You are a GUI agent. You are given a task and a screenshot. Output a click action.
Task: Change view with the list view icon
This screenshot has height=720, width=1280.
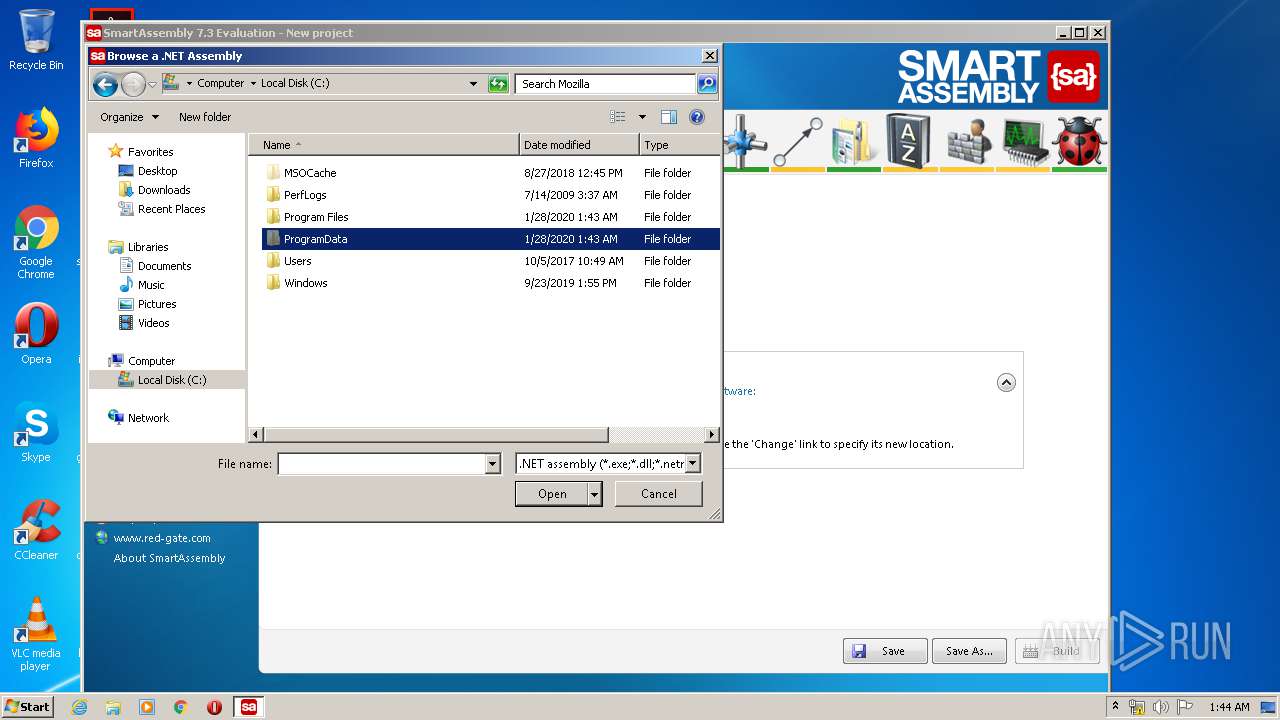click(x=618, y=117)
